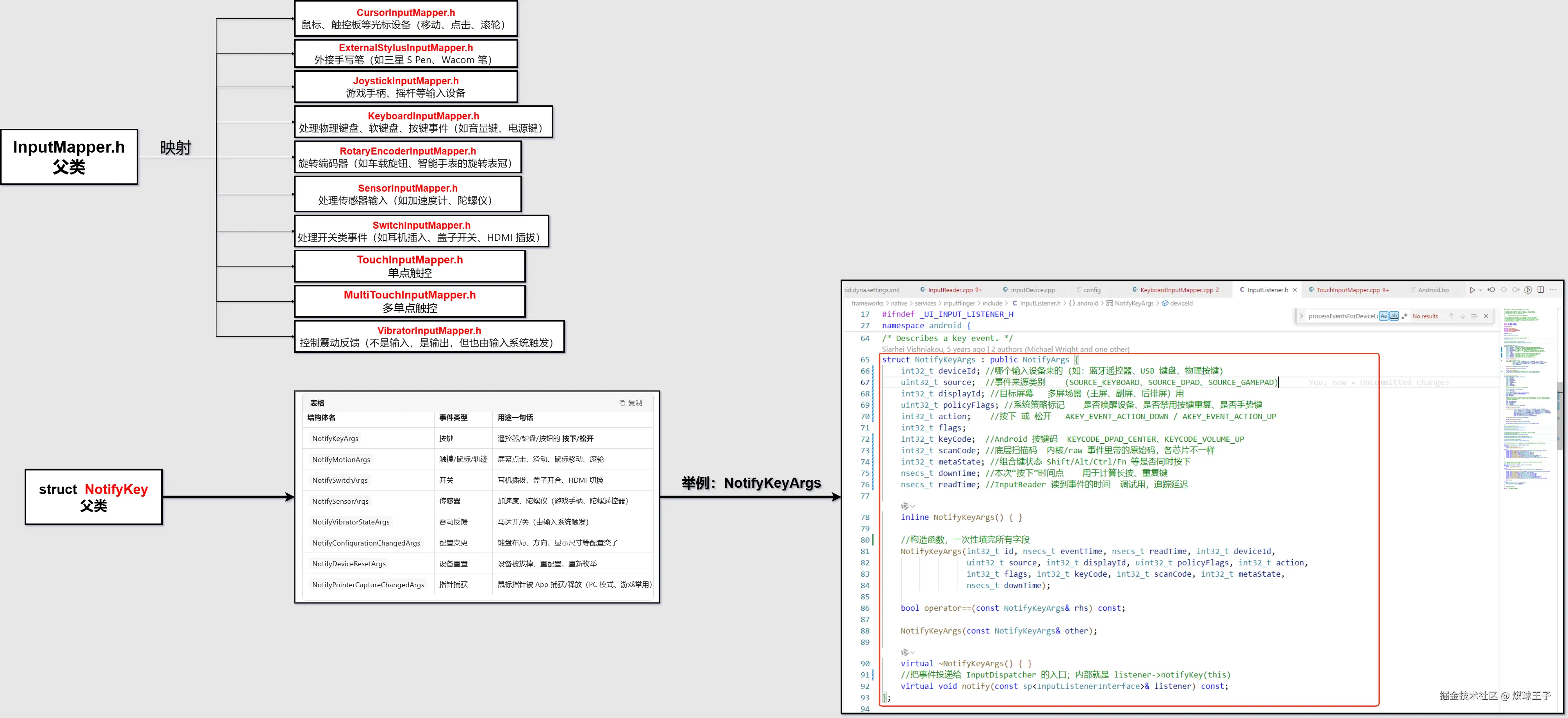
Task: Switch to the InputReader.cpp tab
Action: coord(950,290)
